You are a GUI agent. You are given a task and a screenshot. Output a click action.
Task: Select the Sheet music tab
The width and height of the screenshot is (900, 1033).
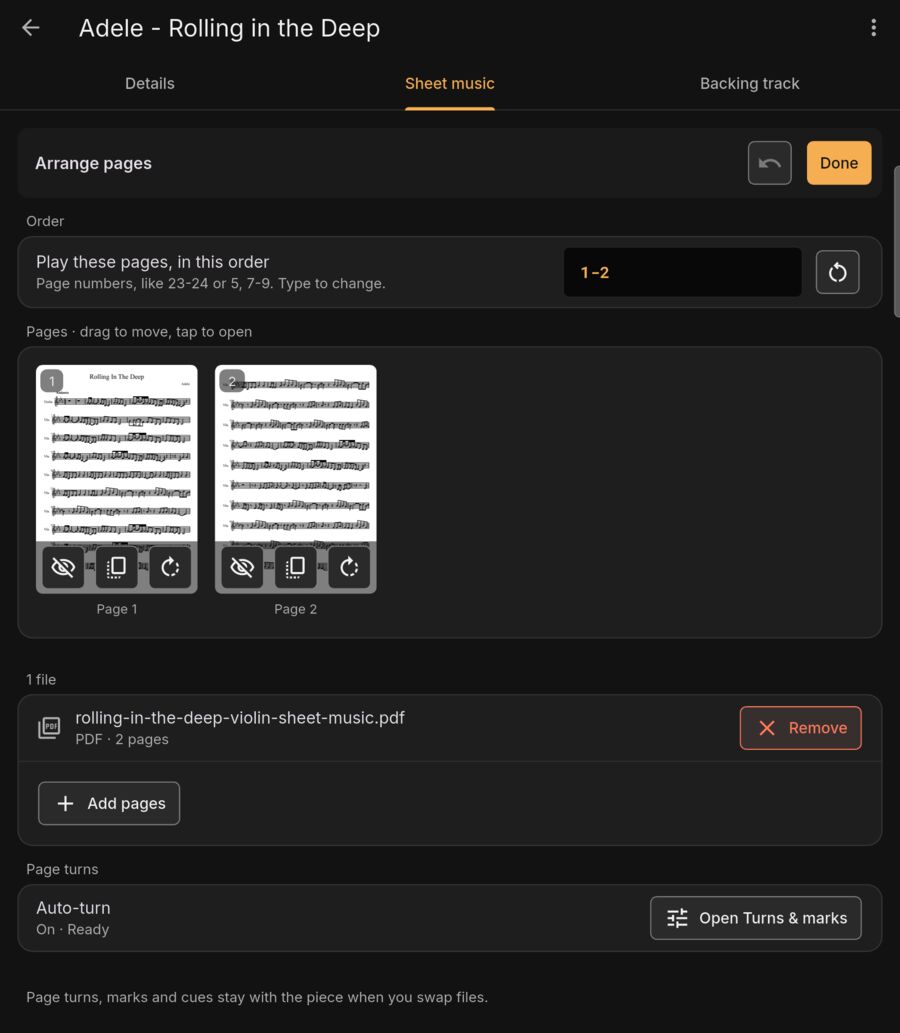449,84
